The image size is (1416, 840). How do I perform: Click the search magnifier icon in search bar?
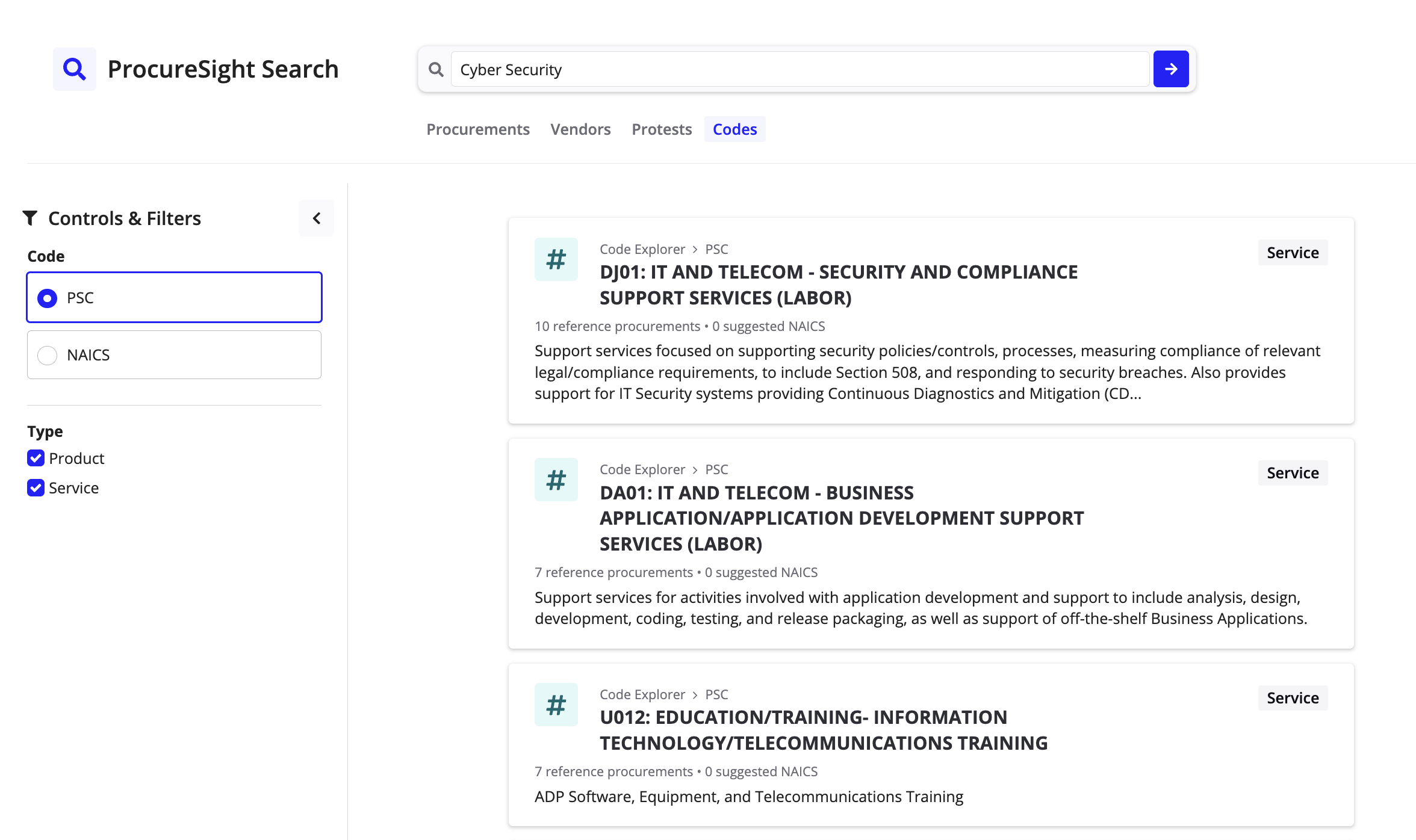pos(436,70)
